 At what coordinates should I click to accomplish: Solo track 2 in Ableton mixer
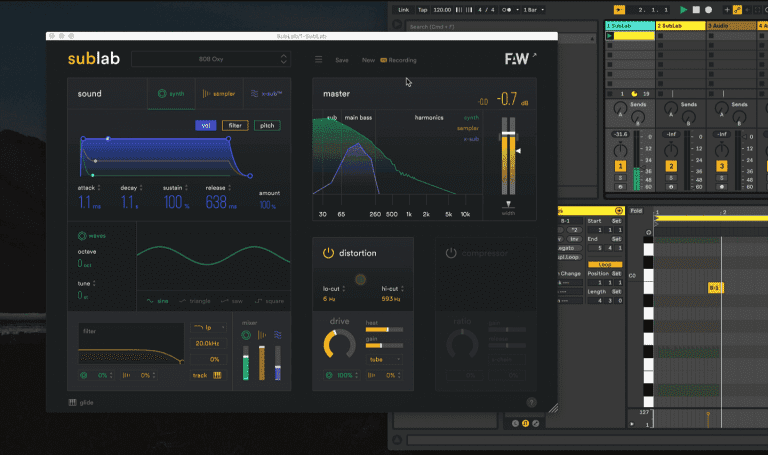click(x=671, y=178)
